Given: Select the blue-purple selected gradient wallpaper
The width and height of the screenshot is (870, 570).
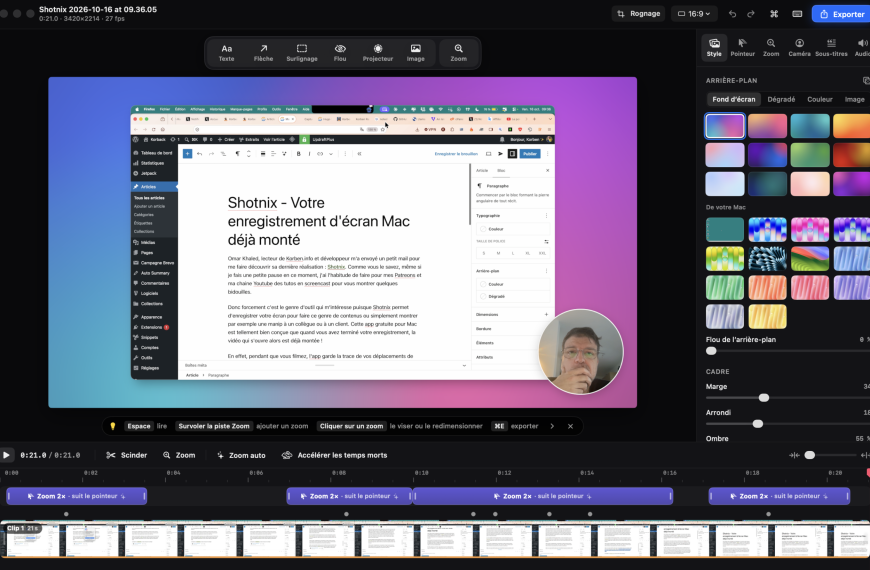Looking at the screenshot, I should (725, 126).
